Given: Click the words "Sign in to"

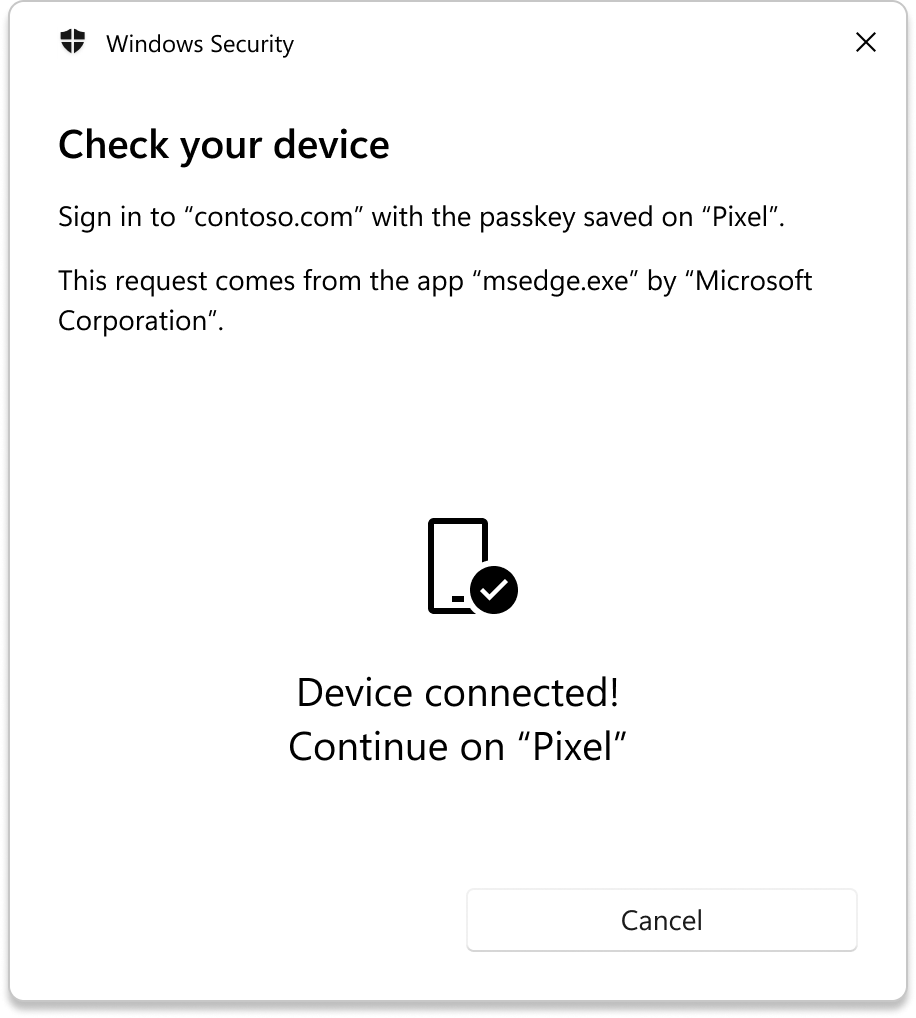Looking at the screenshot, I should coord(116,217).
